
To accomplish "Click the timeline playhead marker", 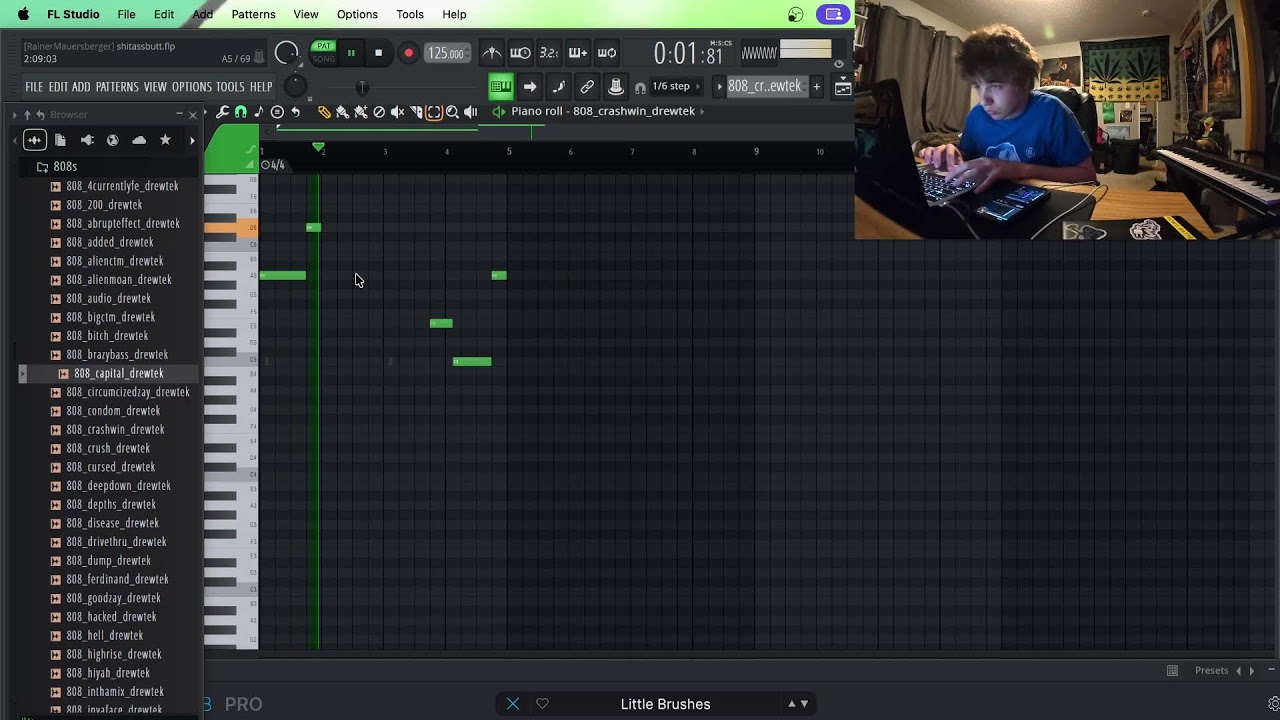I will coord(318,148).
